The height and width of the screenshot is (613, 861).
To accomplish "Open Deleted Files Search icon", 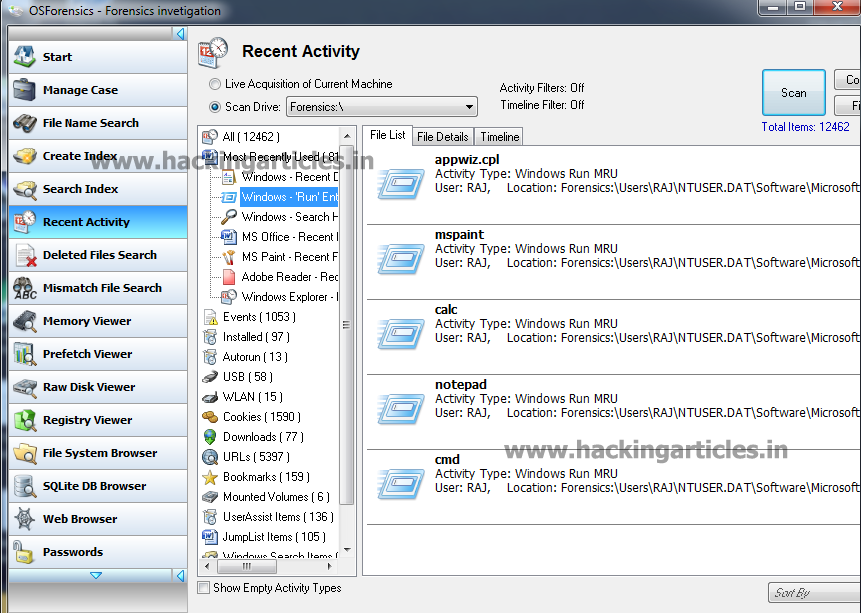I will coord(26,255).
